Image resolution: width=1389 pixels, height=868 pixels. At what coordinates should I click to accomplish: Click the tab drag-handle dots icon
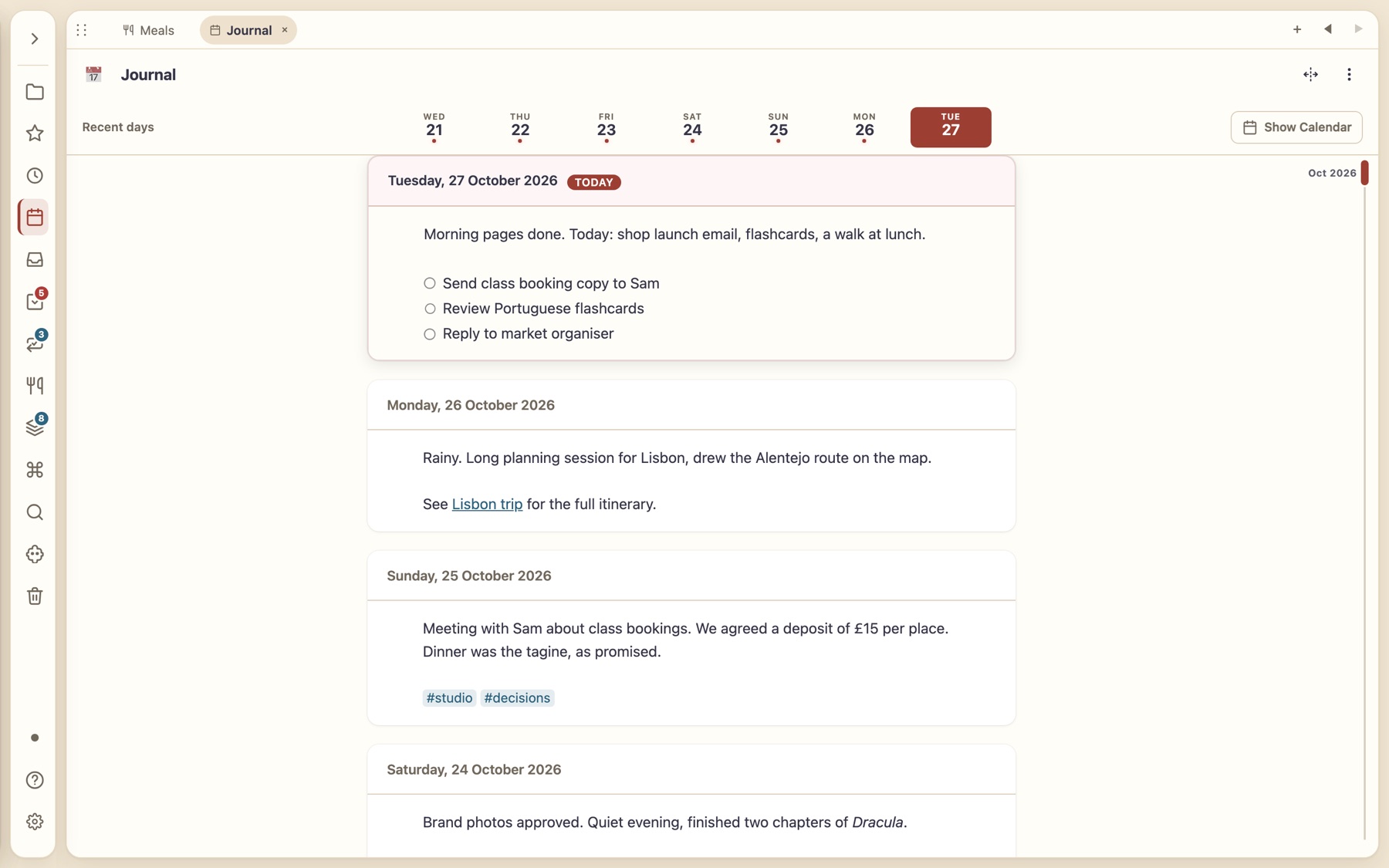(82, 30)
